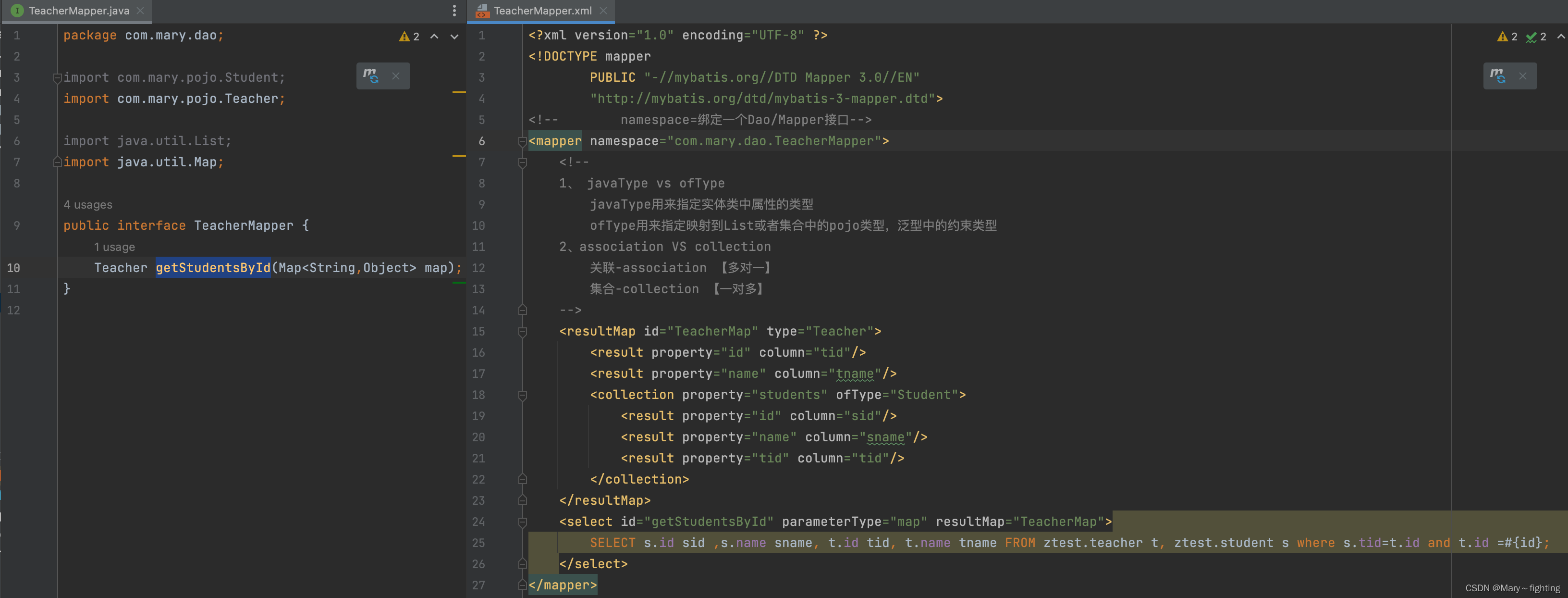Click the parameterType="map" attribute
The image size is (1568, 598).
coord(855,522)
